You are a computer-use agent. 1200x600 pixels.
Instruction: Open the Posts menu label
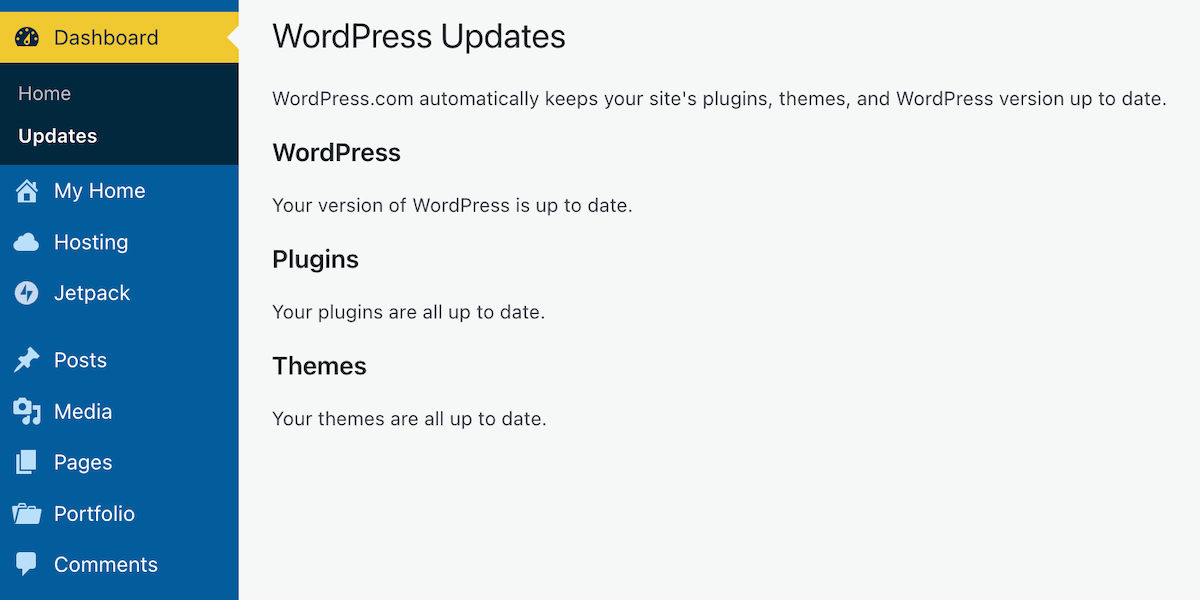click(x=80, y=360)
